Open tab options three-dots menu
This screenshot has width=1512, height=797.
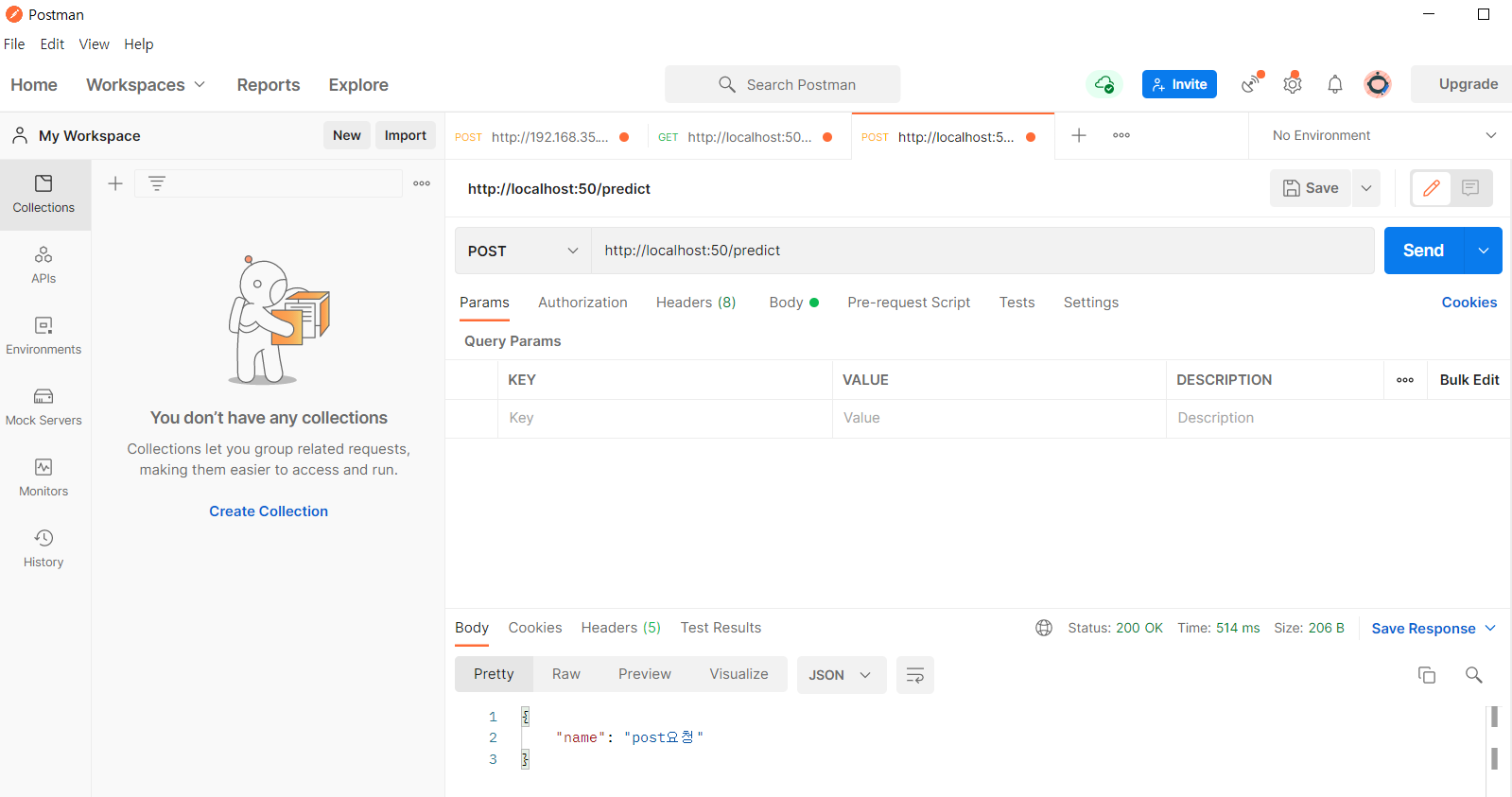(1121, 135)
